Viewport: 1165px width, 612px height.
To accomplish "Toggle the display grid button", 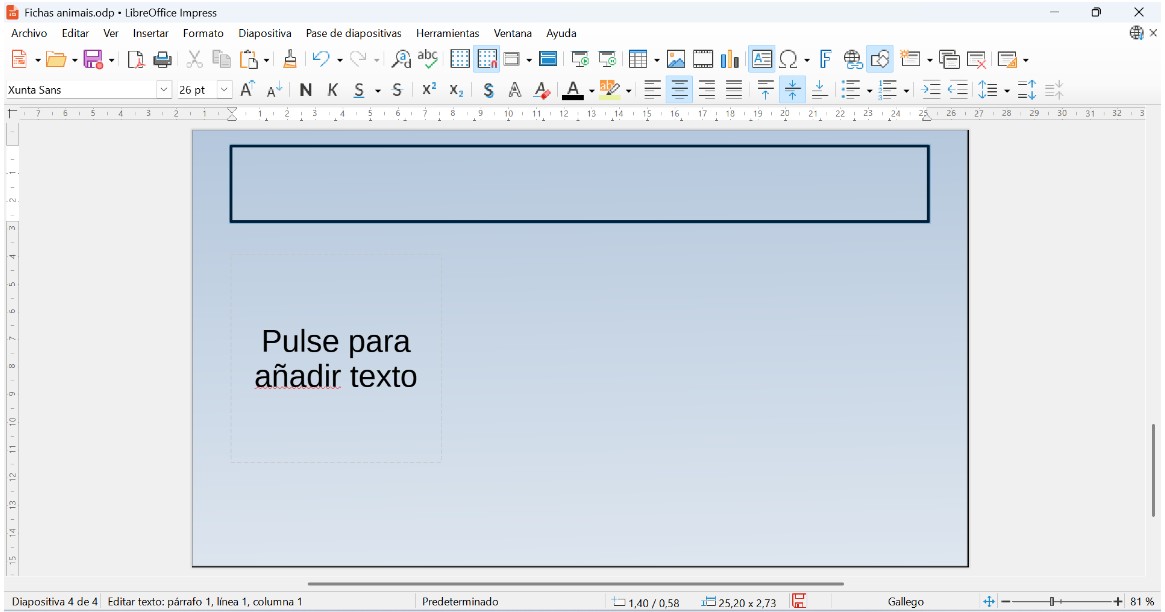I will [460, 60].
